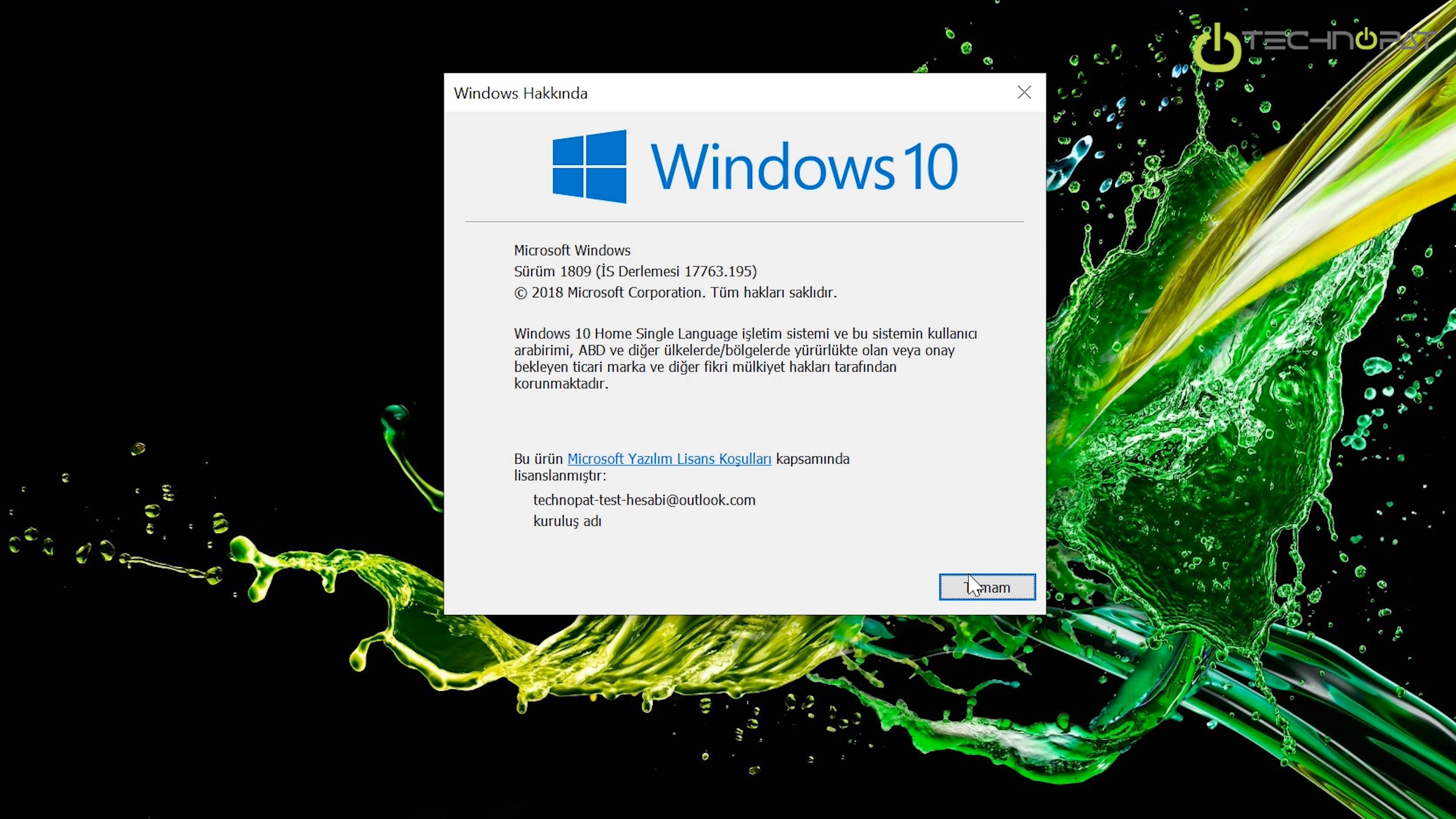Click the horizontal separator under the logo

[744, 221]
